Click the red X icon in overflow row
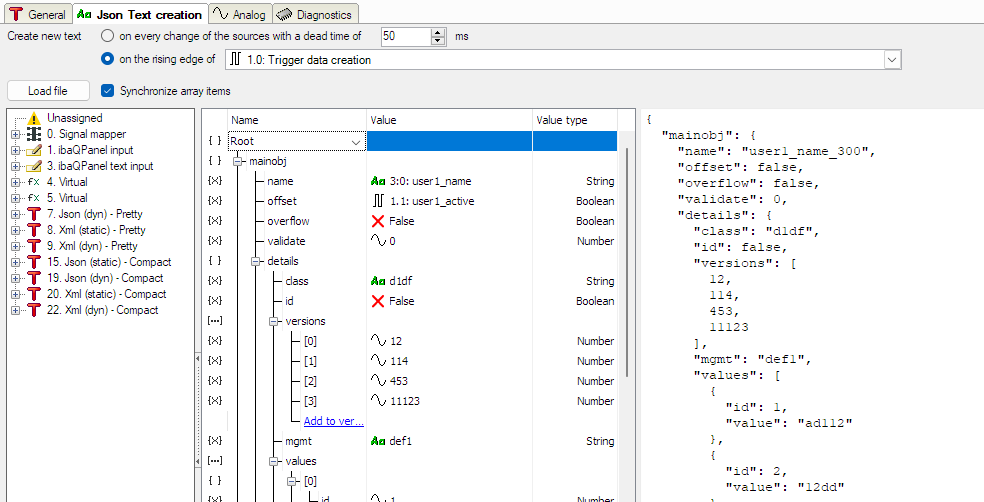984x502 pixels. [x=378, y=221]
